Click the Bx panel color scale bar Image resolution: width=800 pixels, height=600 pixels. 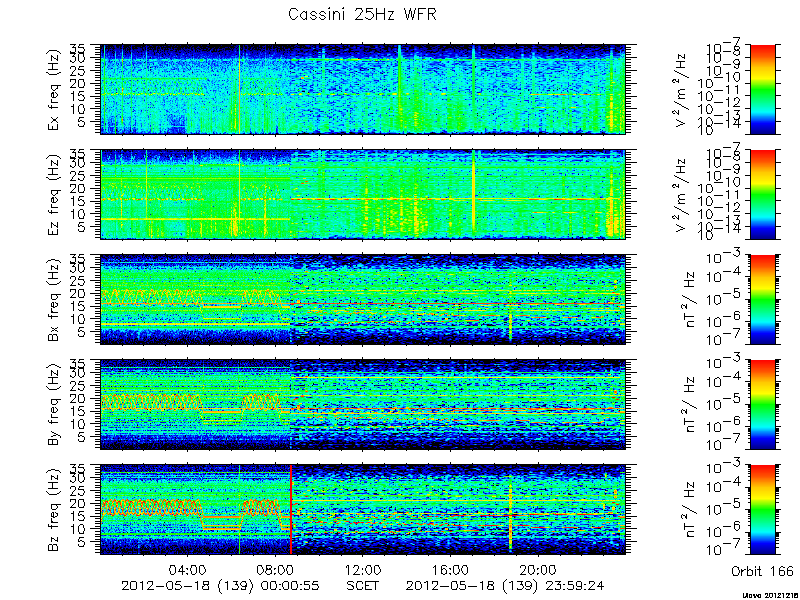762,299
